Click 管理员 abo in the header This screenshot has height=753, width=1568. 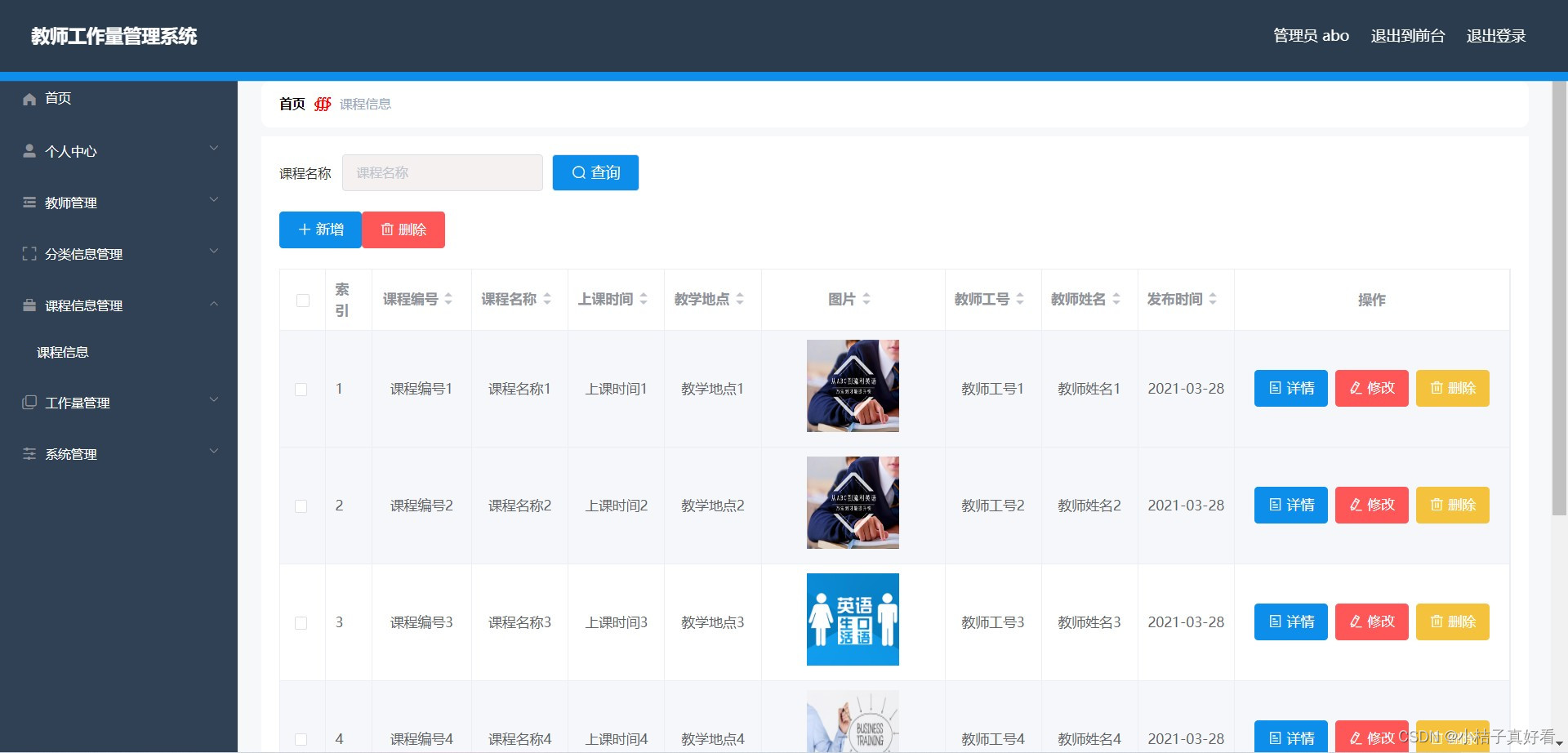tap(1311, 36)
